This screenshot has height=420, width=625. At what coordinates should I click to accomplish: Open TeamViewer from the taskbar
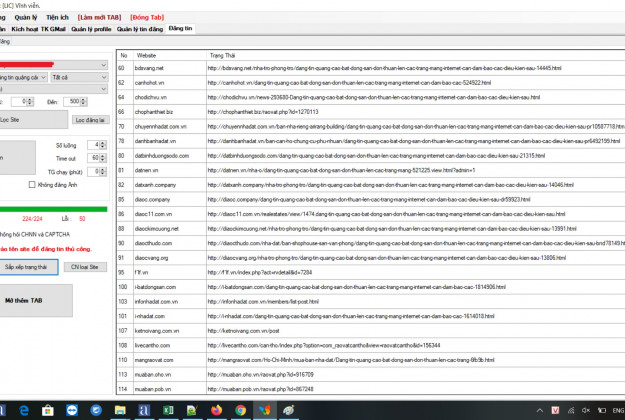pos(72,410)
